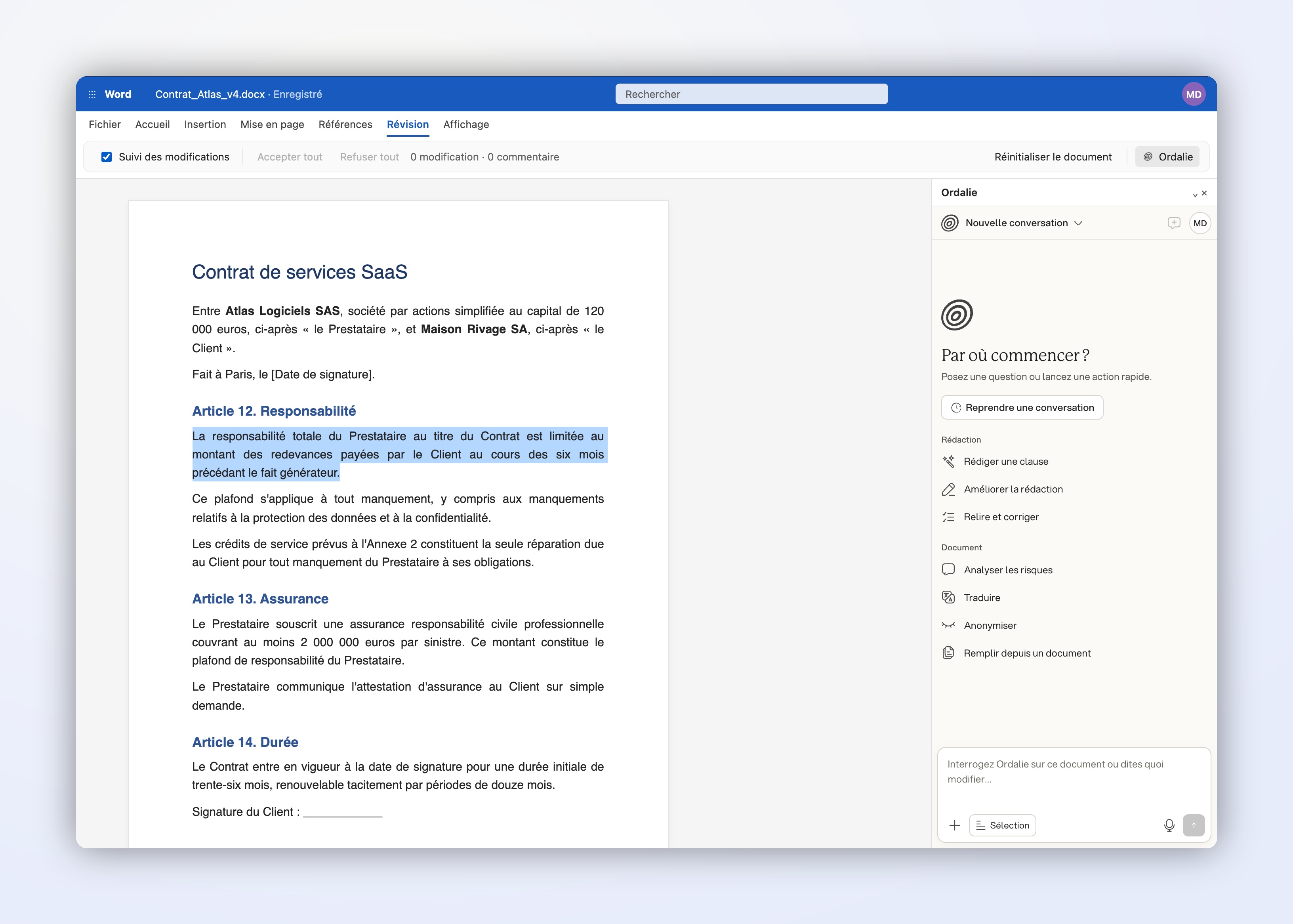This screenshot has height=924, width=1293.
Task: Open the MD account avatar in title bar
Action: tap(1193, 94)
